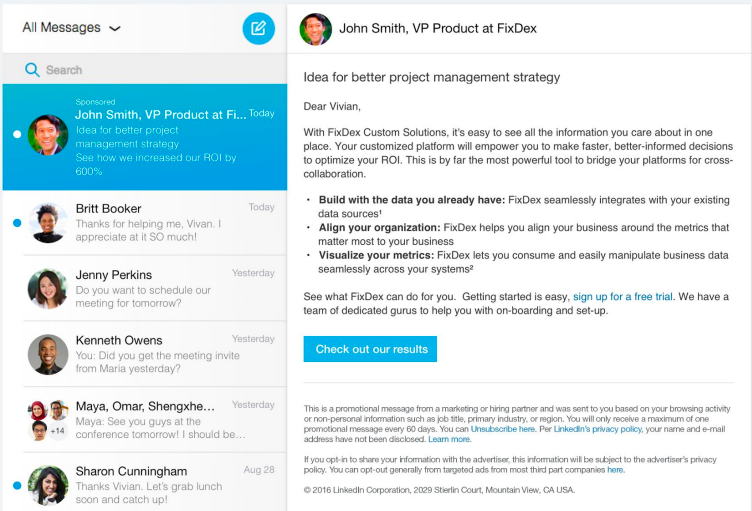Open the Maya, Omar group conversation
Screen dimensions: 752x511
click(x=160, y=420)
